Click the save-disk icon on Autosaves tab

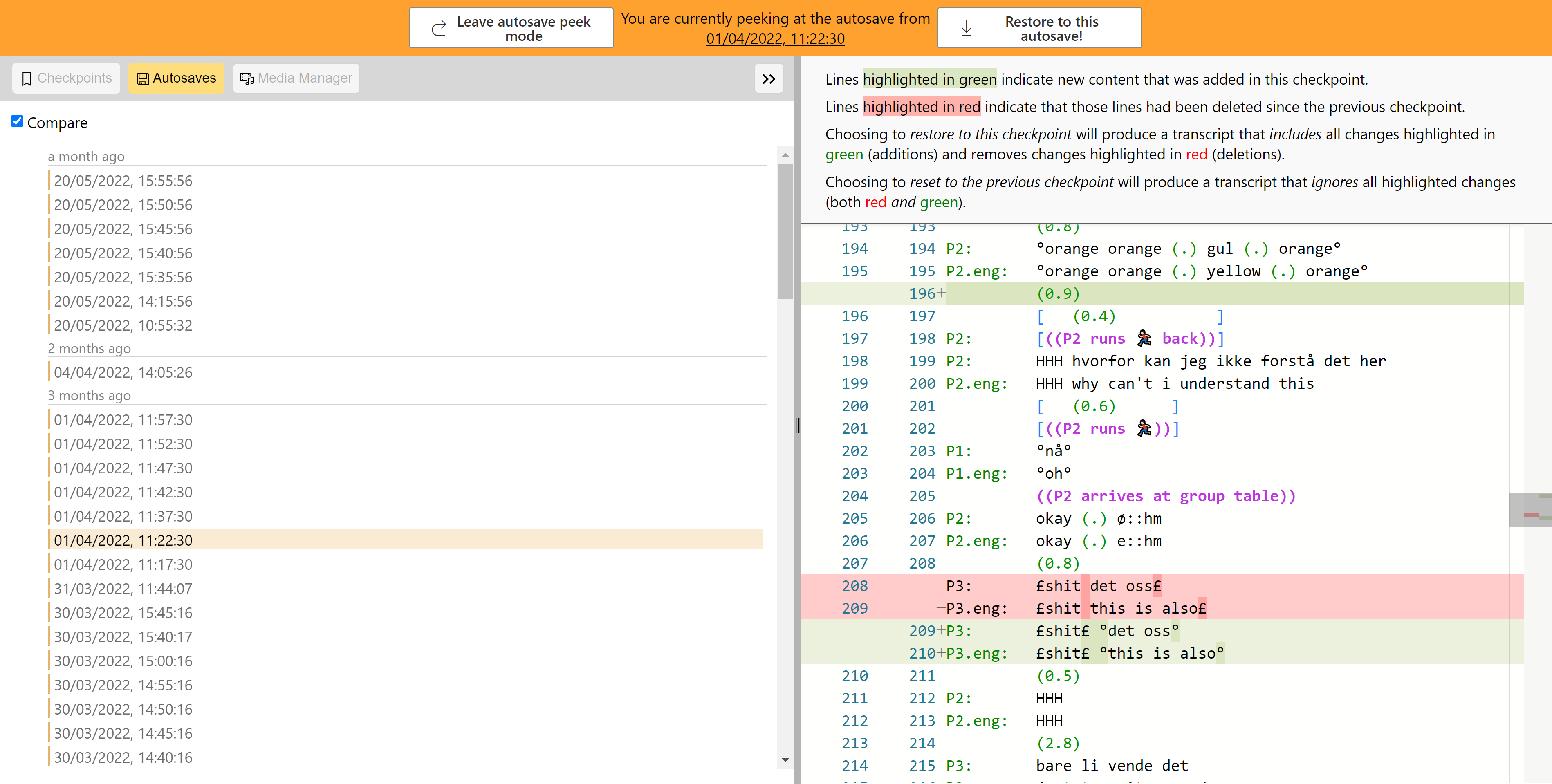point(143,79)
